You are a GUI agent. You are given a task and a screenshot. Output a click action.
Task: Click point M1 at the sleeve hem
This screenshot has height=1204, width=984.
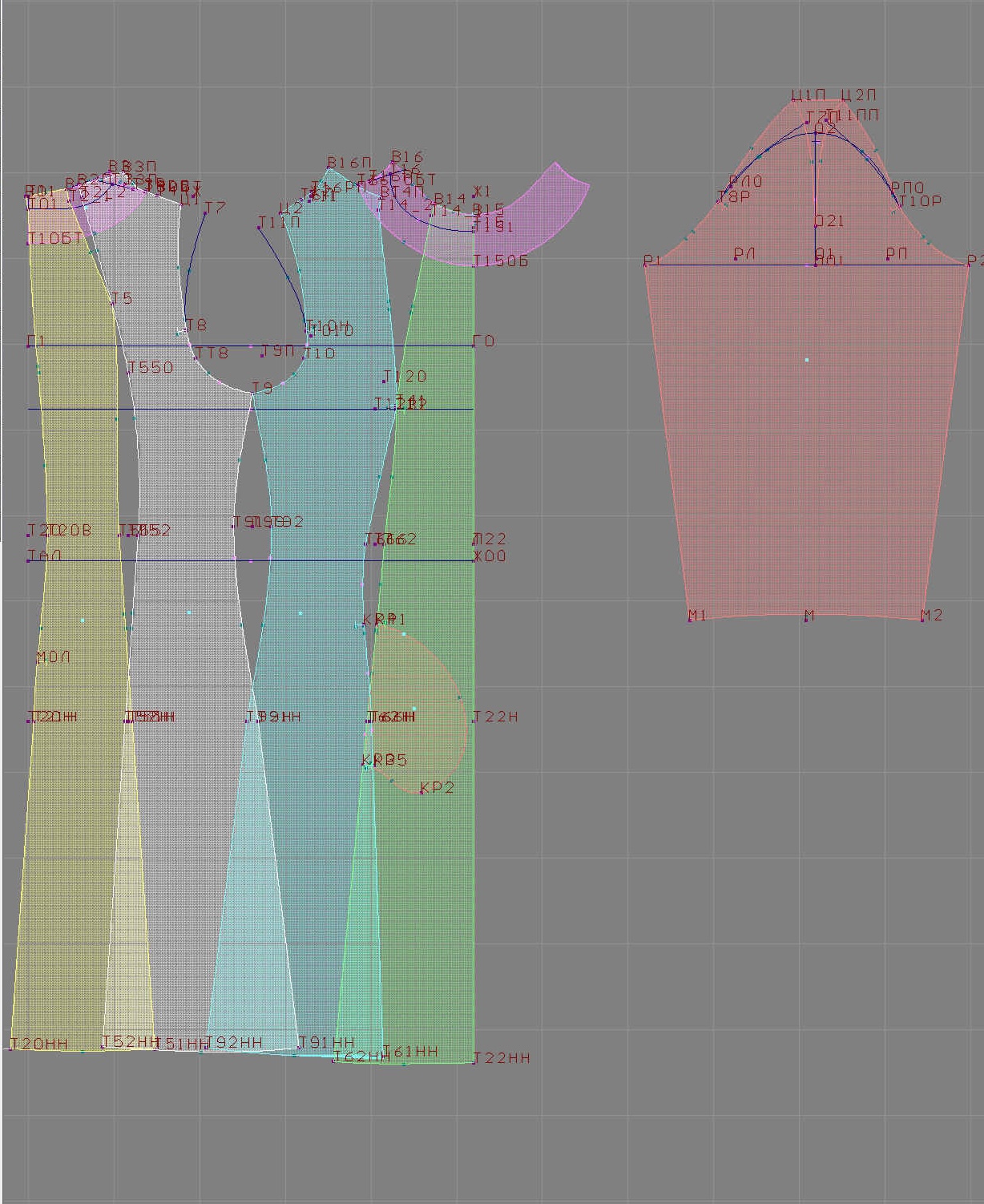click(691, 620)
